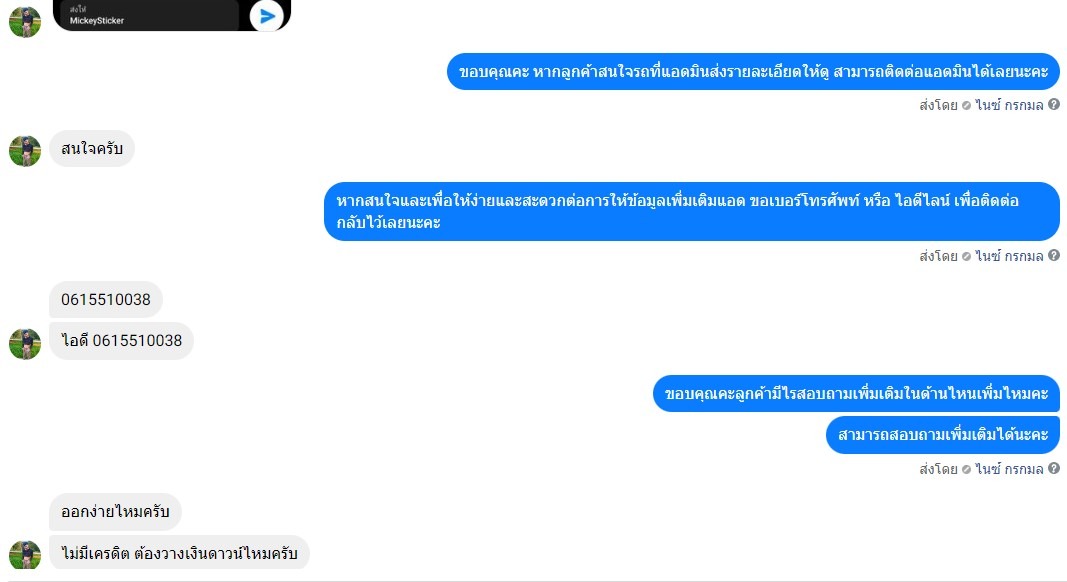Click the blue send arrow on the sticker card
This screenshot has height=582, width=1067.
pyautogui.click(x=267, y=16)
